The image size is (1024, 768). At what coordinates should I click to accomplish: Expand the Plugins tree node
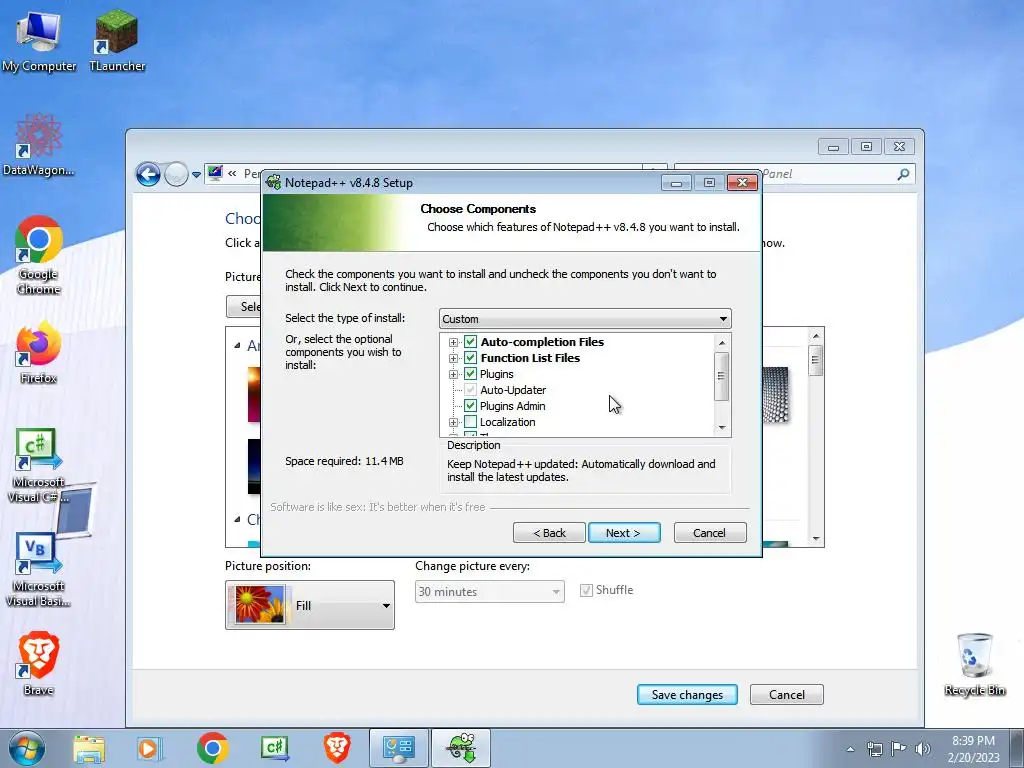pos(453,374)
